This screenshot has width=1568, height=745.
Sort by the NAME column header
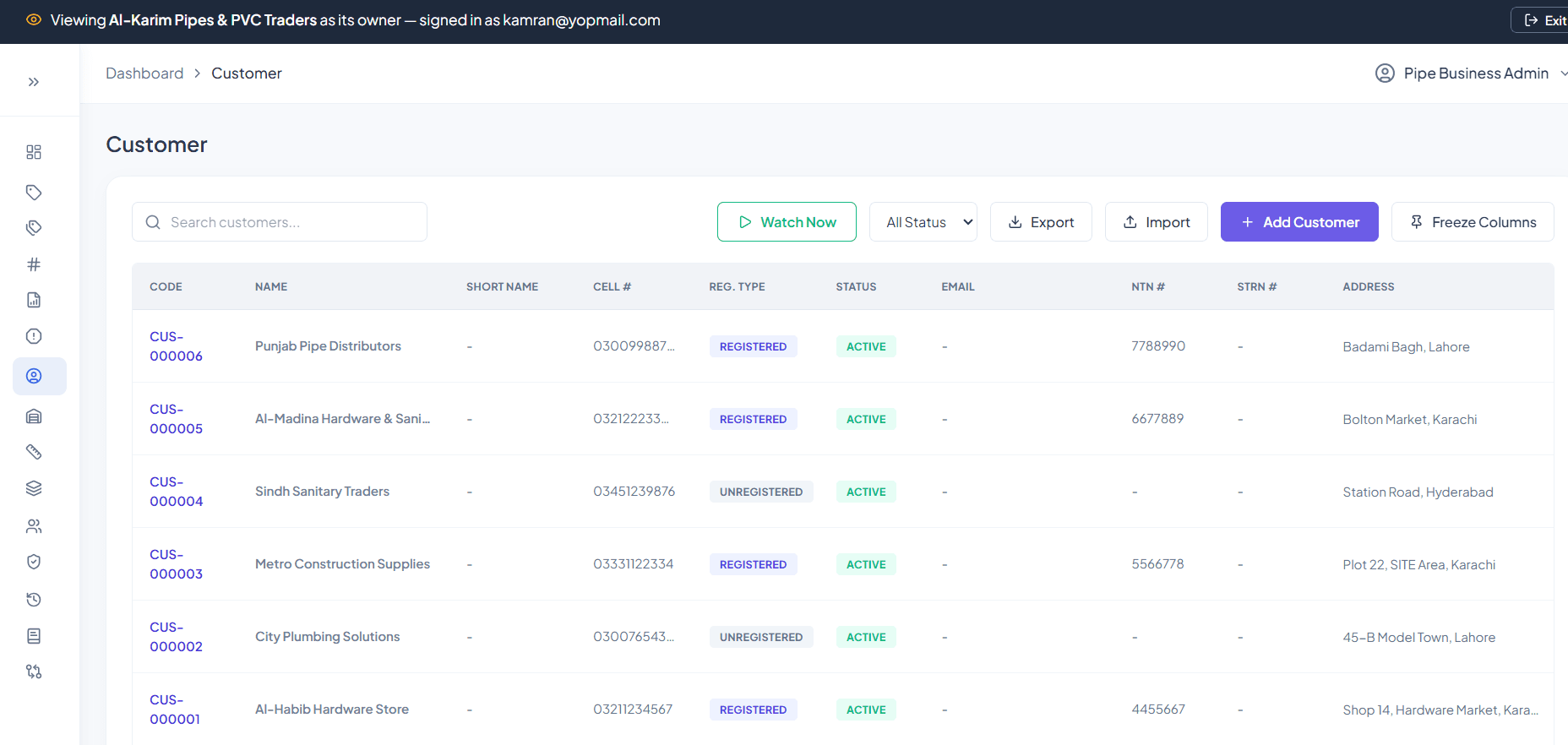pyautogui.click(x=271, y=287)
